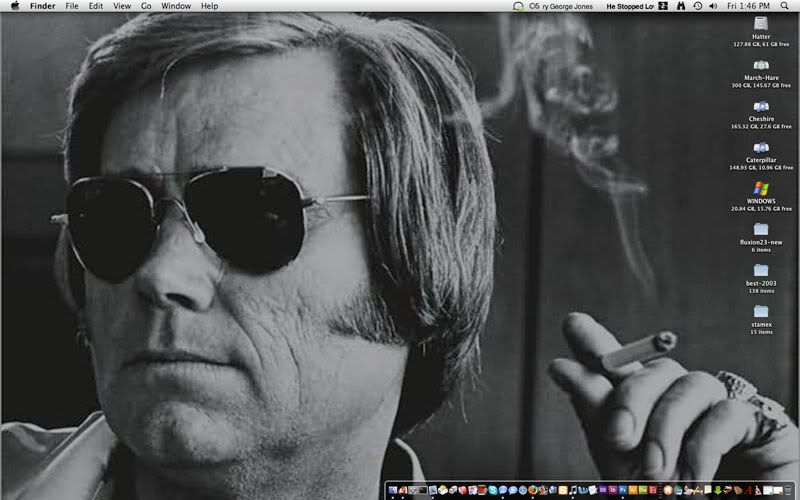Click the Spotlight magnifying glass icon

(784, 6)
